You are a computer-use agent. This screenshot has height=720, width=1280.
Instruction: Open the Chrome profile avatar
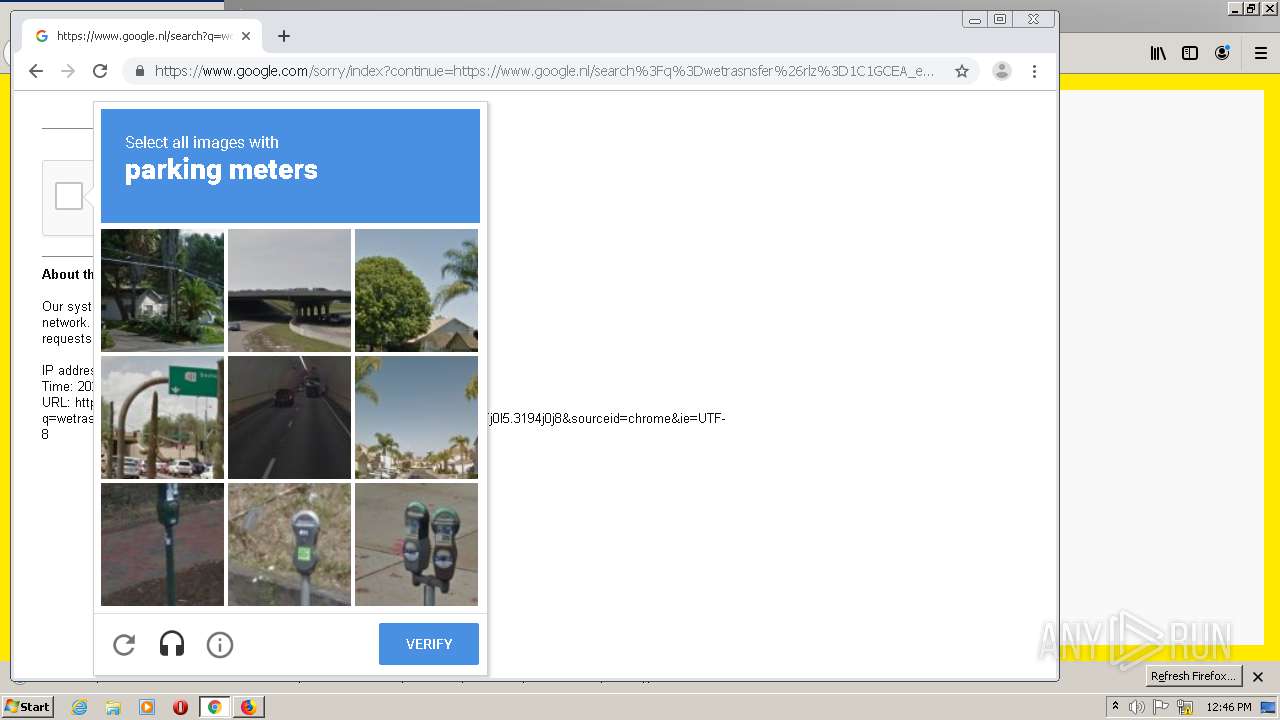point(1002,71)
